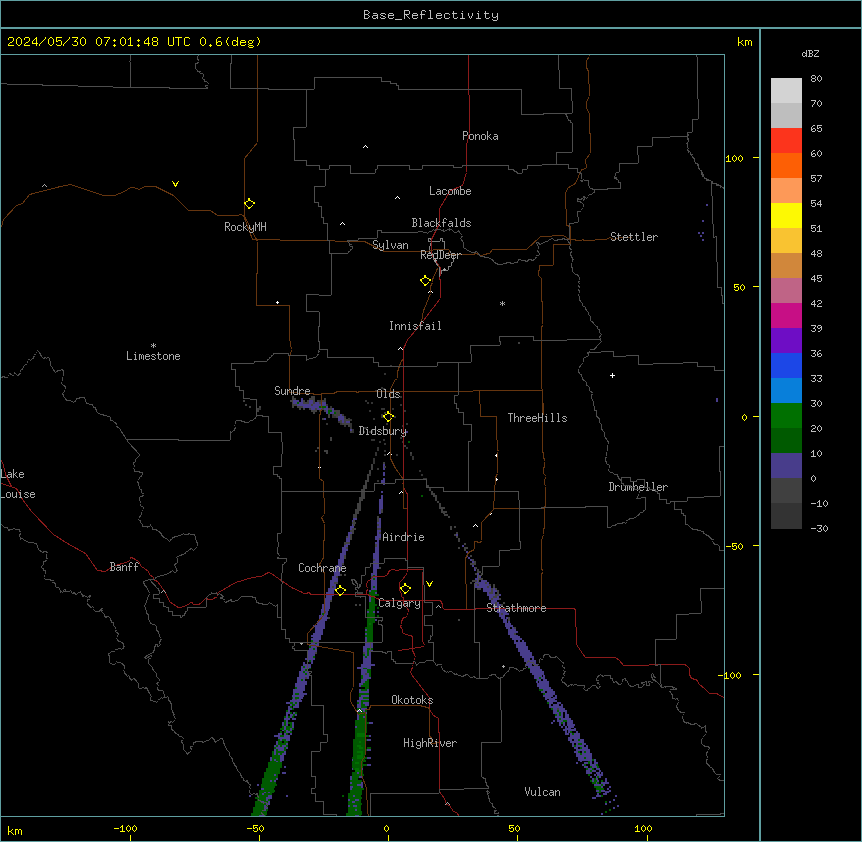Click the Calgary city label
The height and width of the screenshot is (842, 862).
(399, 603)
